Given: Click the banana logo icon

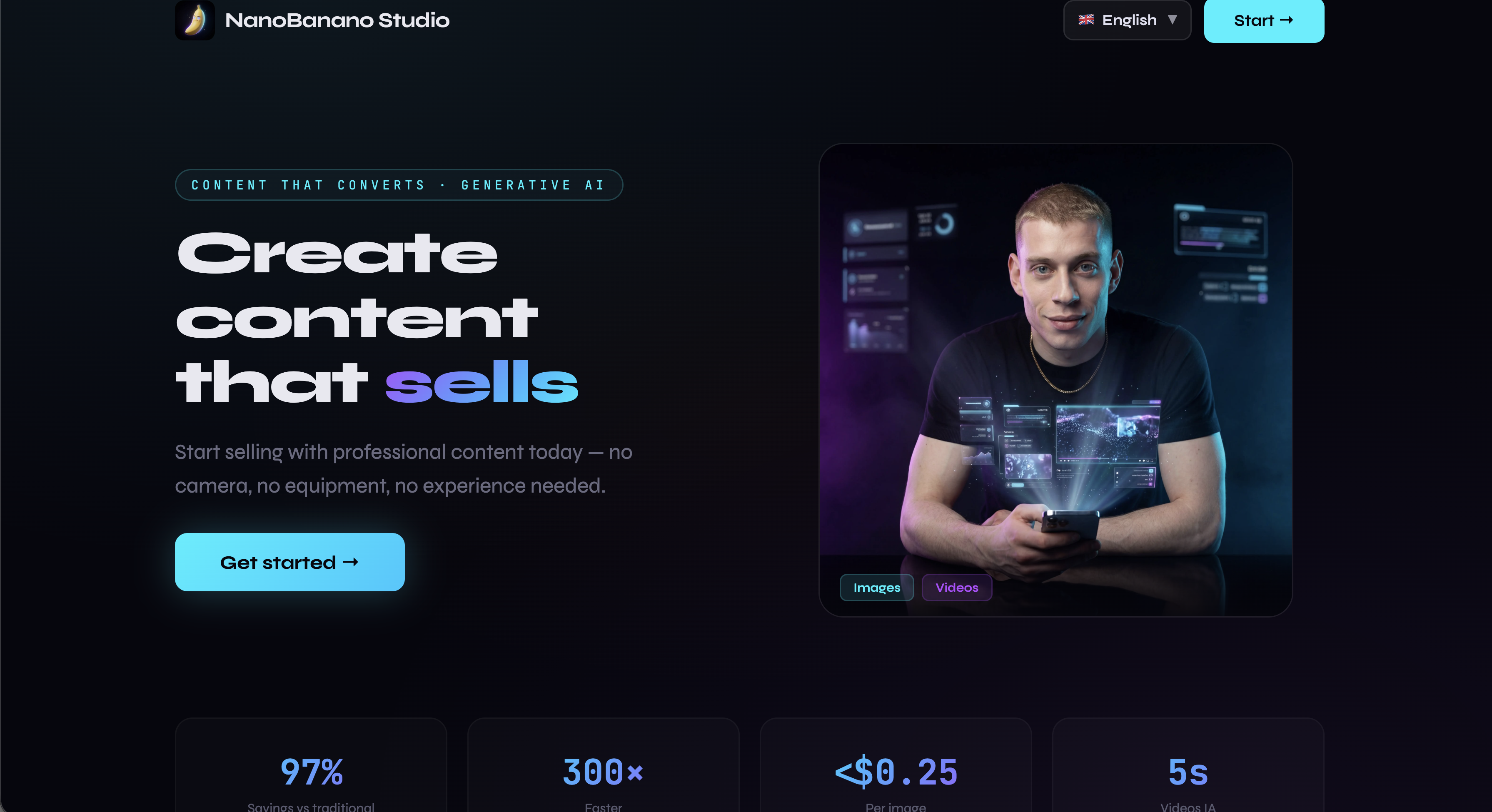Looking at the screenshot, I should point(195,20).
